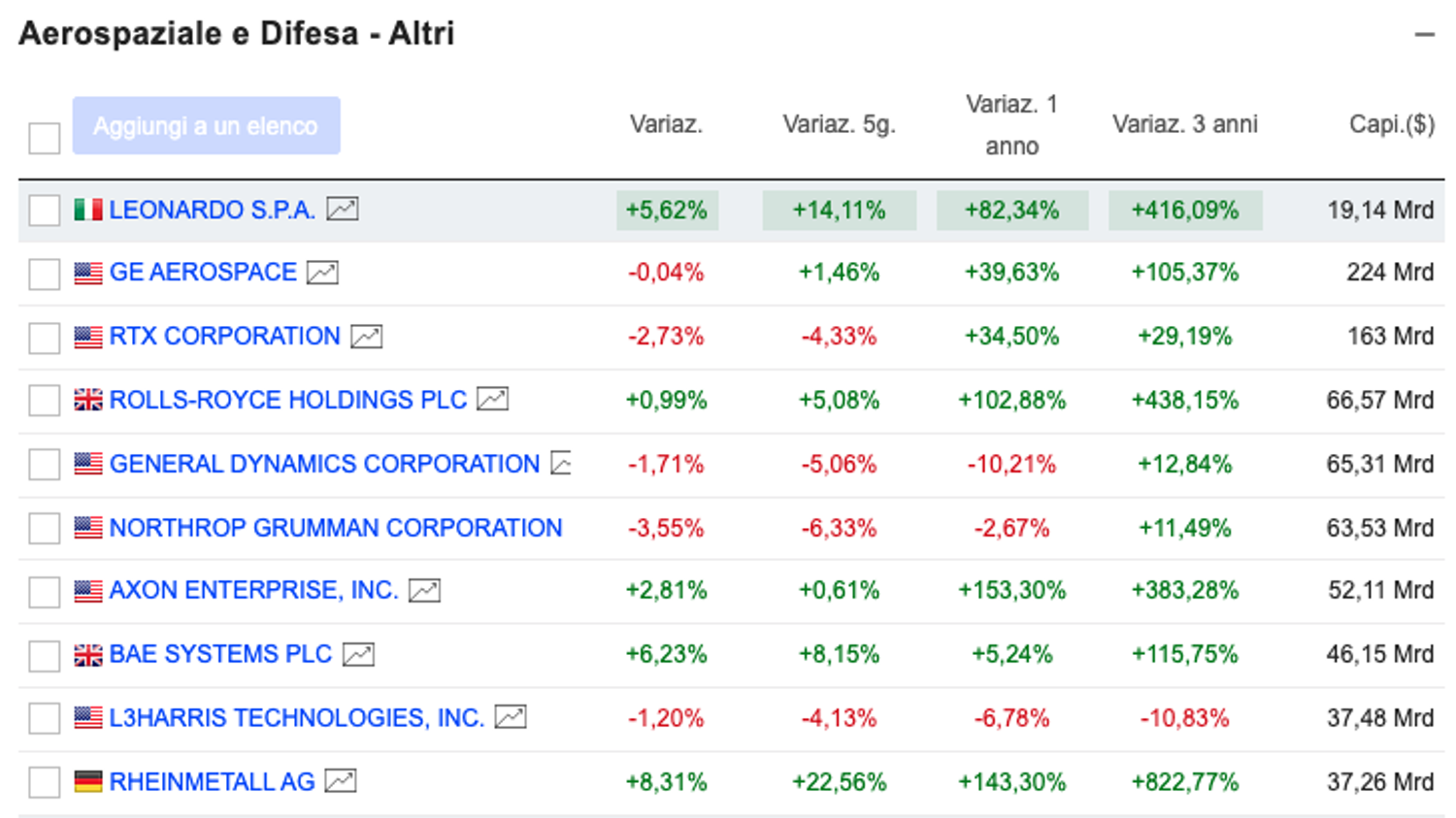Tick the checkbox for LEONARDO S.P.A.
This screenshot has height=818, width=1456.
45,210
